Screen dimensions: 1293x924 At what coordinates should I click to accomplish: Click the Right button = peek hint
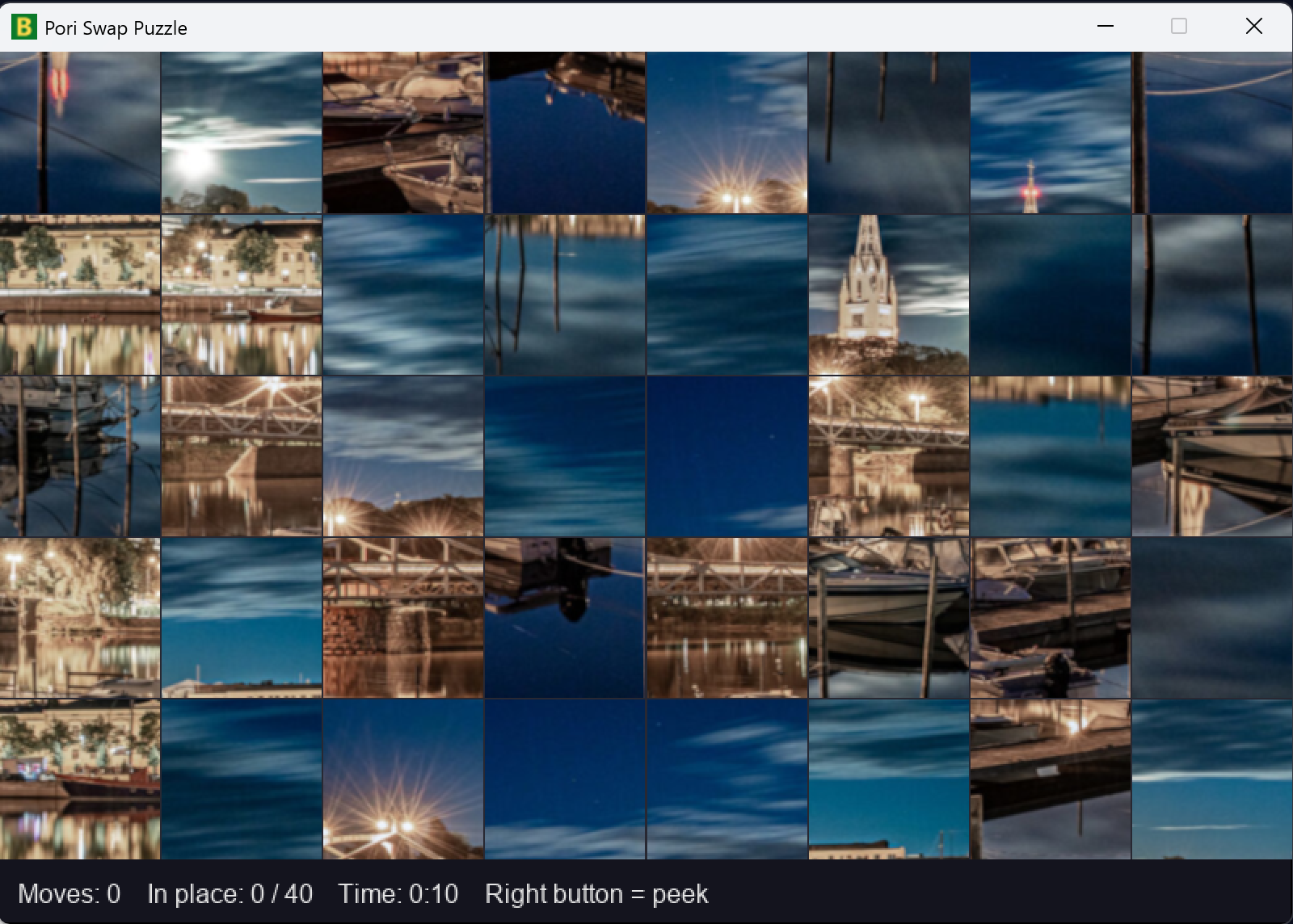[x=596, y=893]
